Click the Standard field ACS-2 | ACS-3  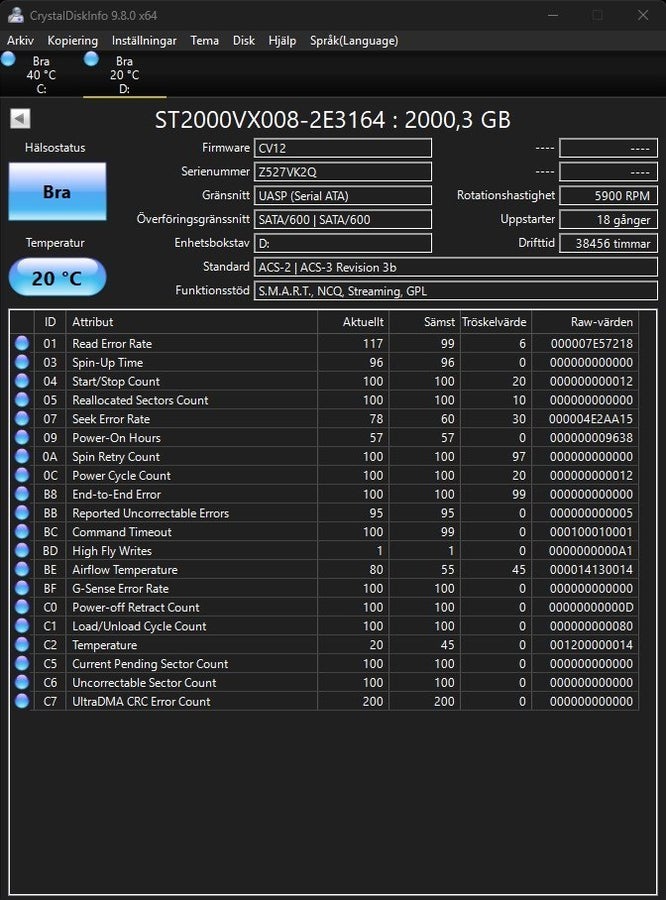coord(456,267)
